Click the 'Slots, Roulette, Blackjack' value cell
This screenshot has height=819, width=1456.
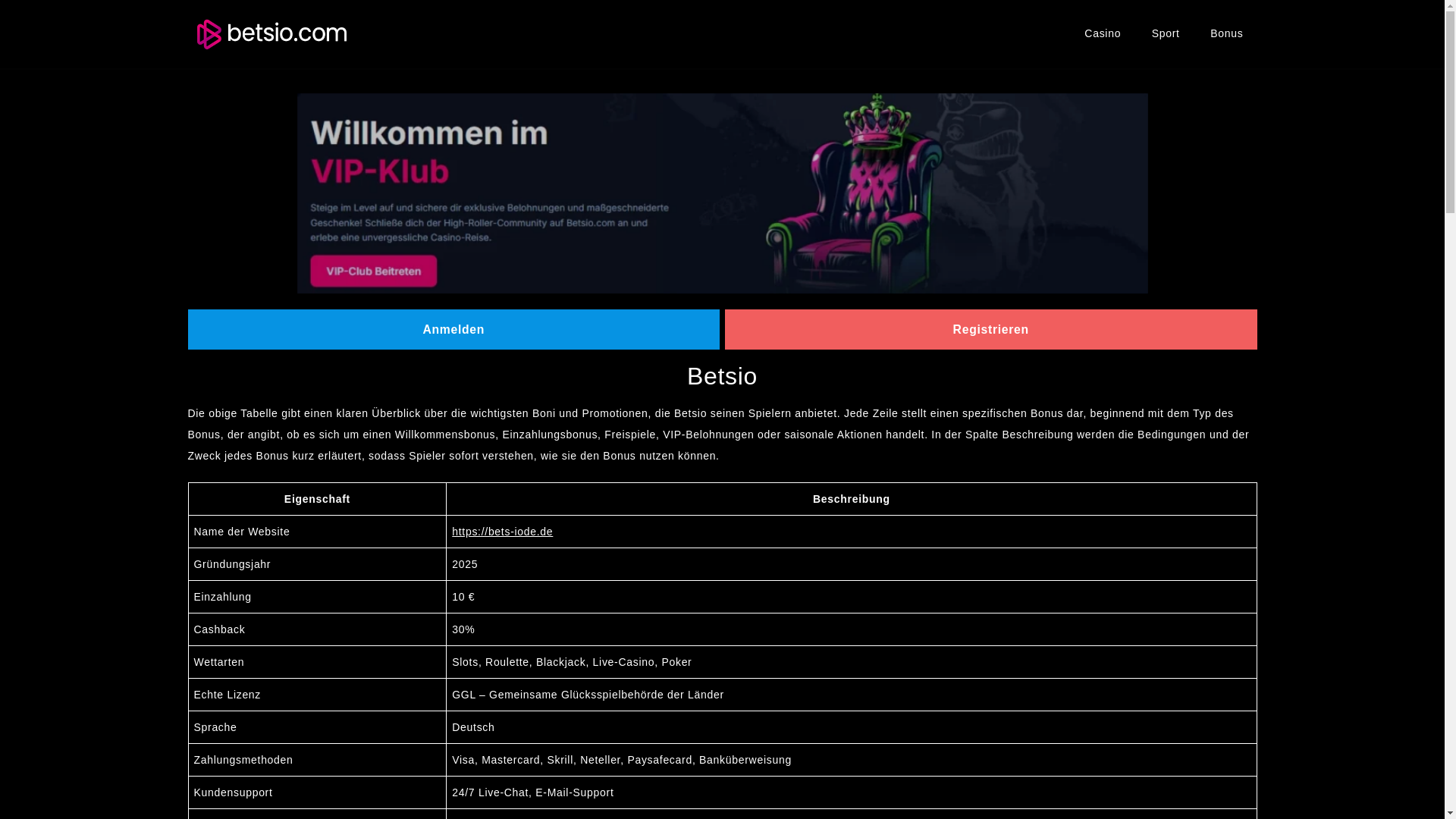[x=851, y=662]
